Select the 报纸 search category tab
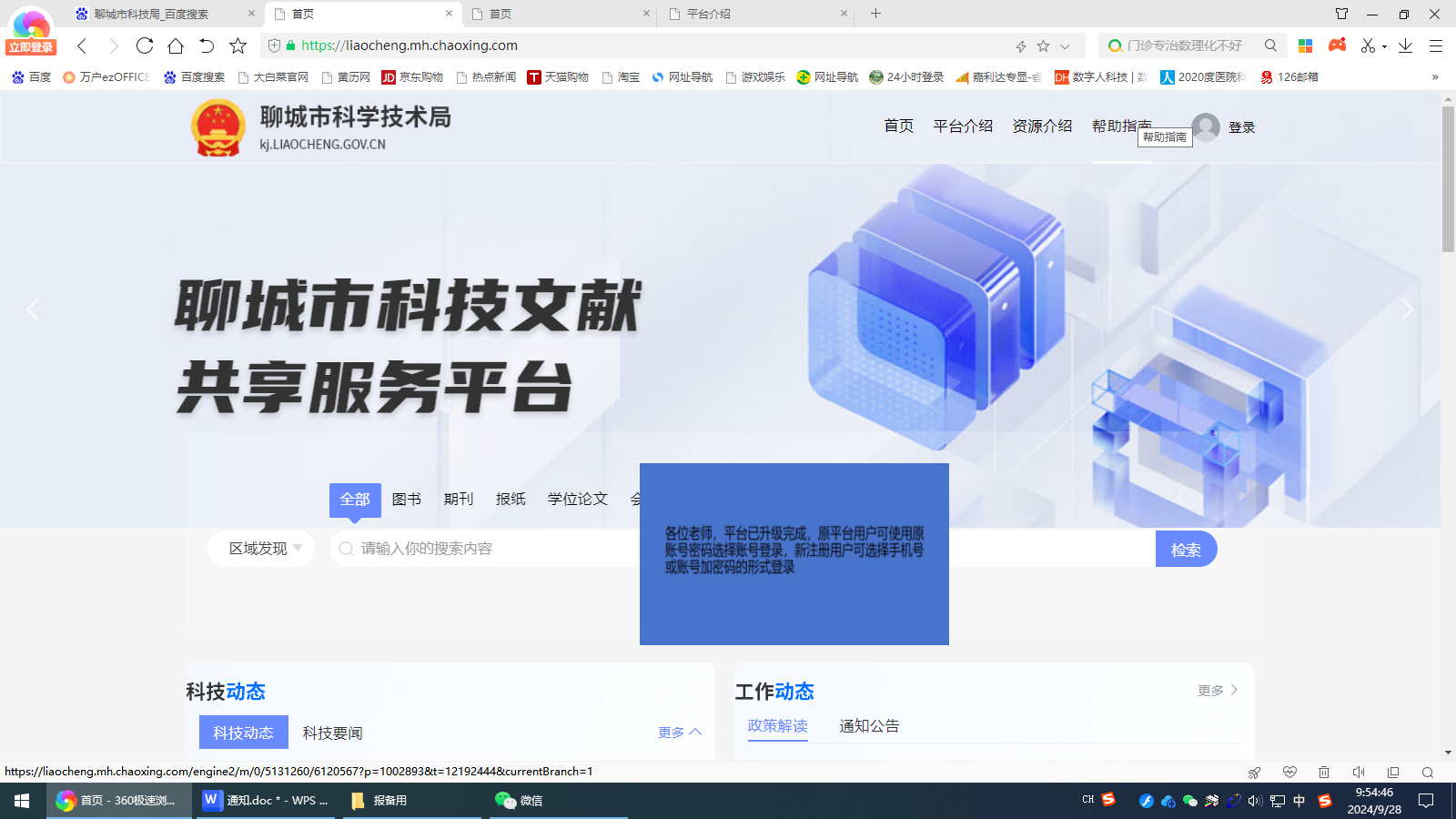This screenshot has height=819, width=1456. pos(511,500)
